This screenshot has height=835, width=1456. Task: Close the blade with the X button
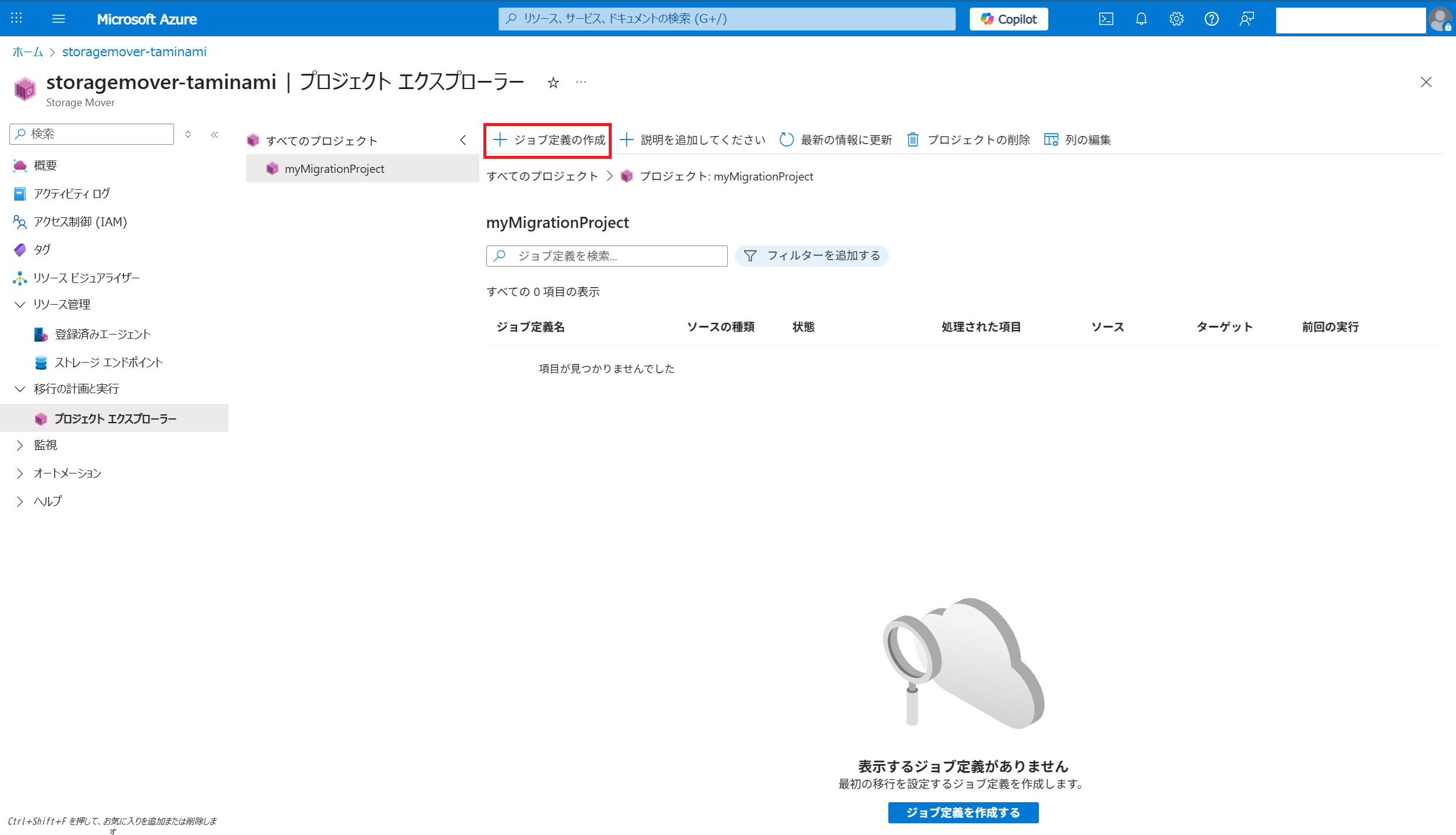coord(1426,82)
